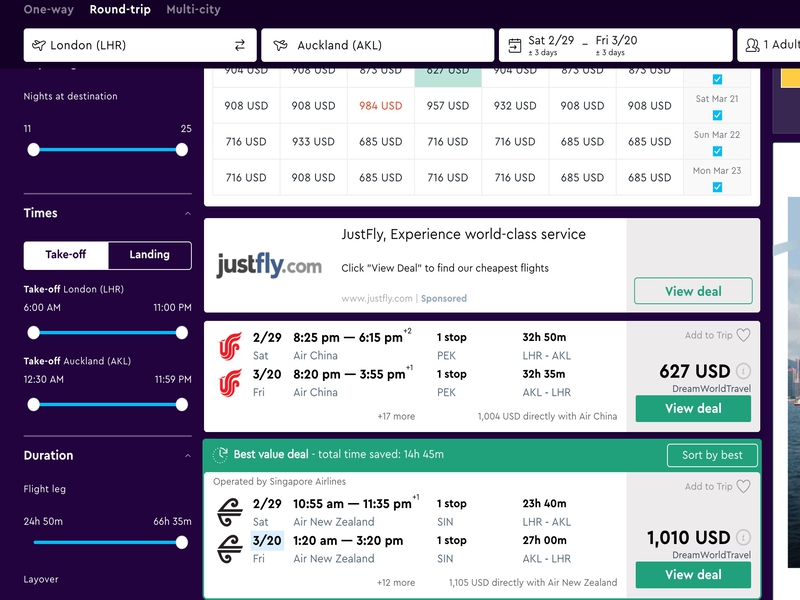This screenshot has height=600, width=800.
Task: Click Take-off Auckland 12:30 AM slider handle
Action: 34,405
